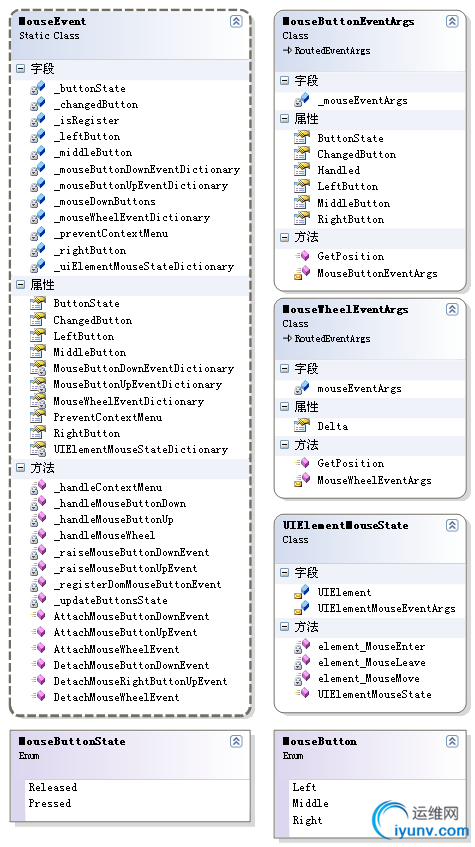The height and width of the screenshot is (847, 475).
Task: Select the _mouseButtonUpEventDictionary field
Action: click(141, 185)
